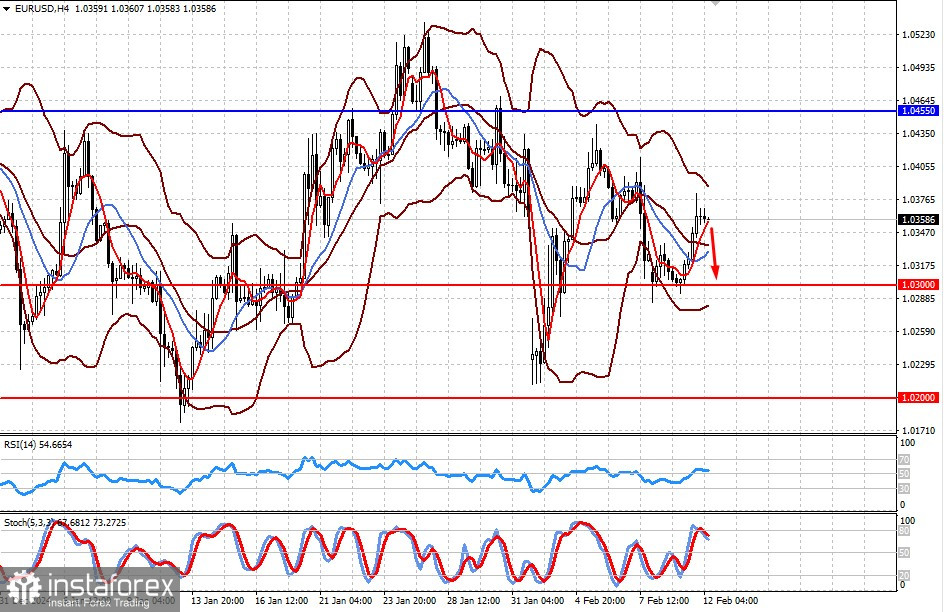
Task: Select the blue 1.04550 price label
Action: 918,111
